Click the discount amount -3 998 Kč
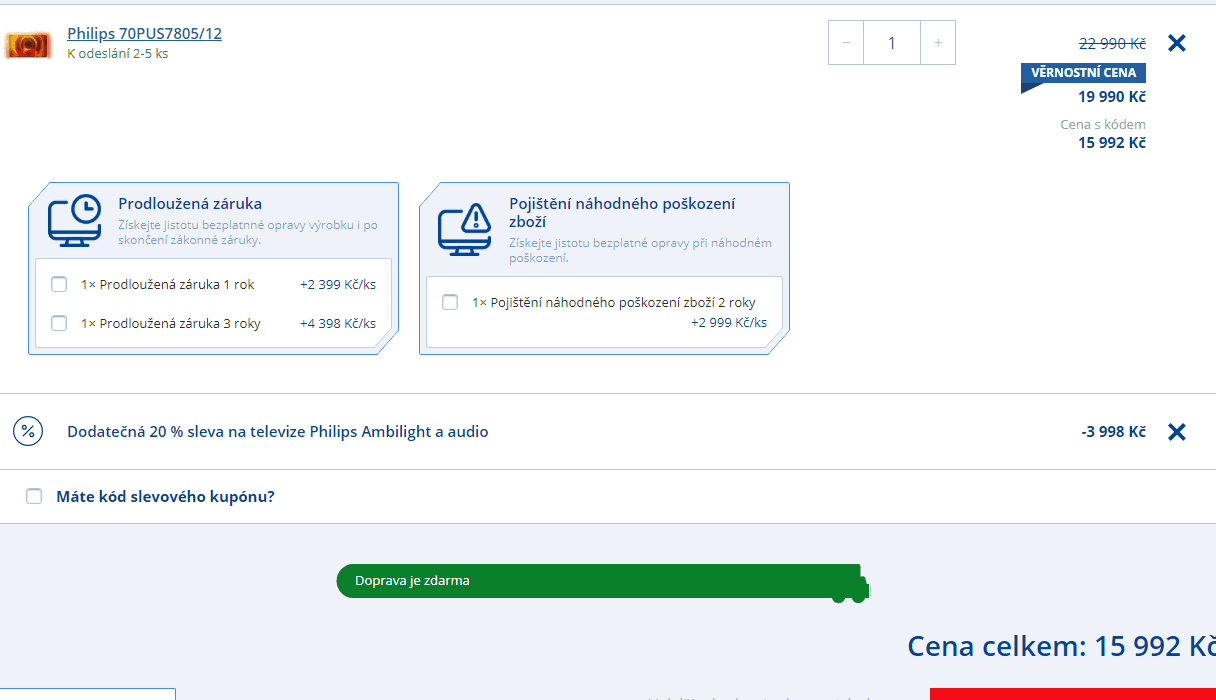 [1114, 432]
